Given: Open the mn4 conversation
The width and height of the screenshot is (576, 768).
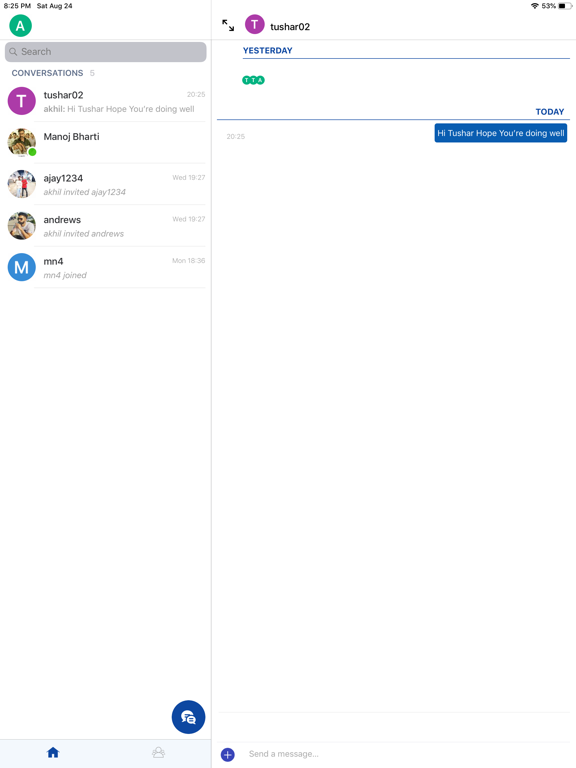Looking at the screenshot, I should pos(105,267).
